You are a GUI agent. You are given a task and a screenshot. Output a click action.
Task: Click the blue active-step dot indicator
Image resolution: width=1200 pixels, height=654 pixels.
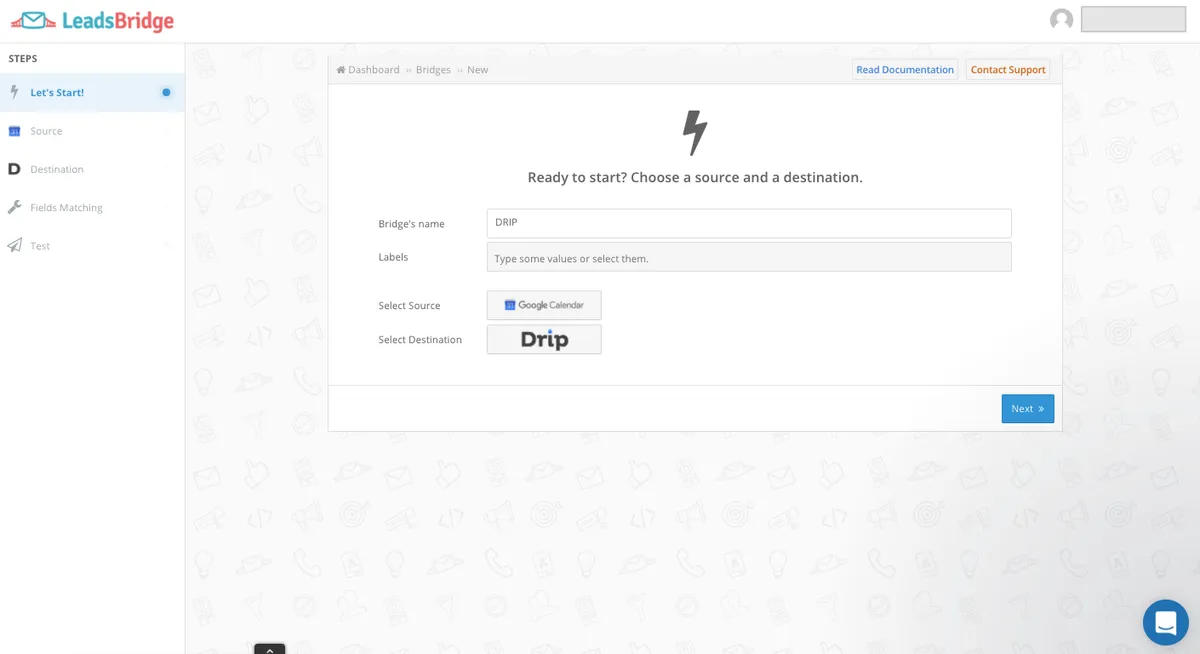pyautogui.click(x=166, y=92)
